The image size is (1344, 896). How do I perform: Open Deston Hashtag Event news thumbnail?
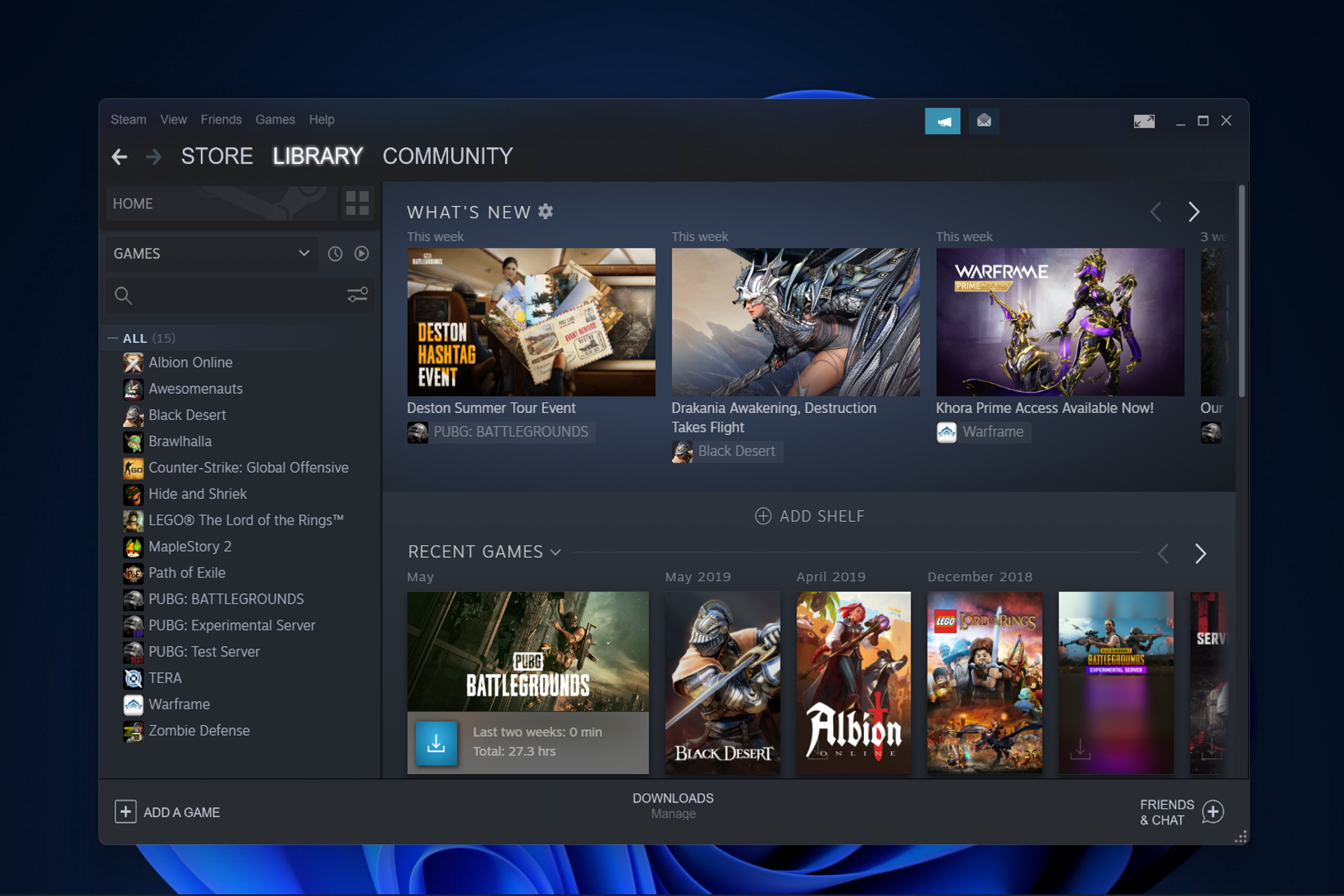(x=531, y=322)
